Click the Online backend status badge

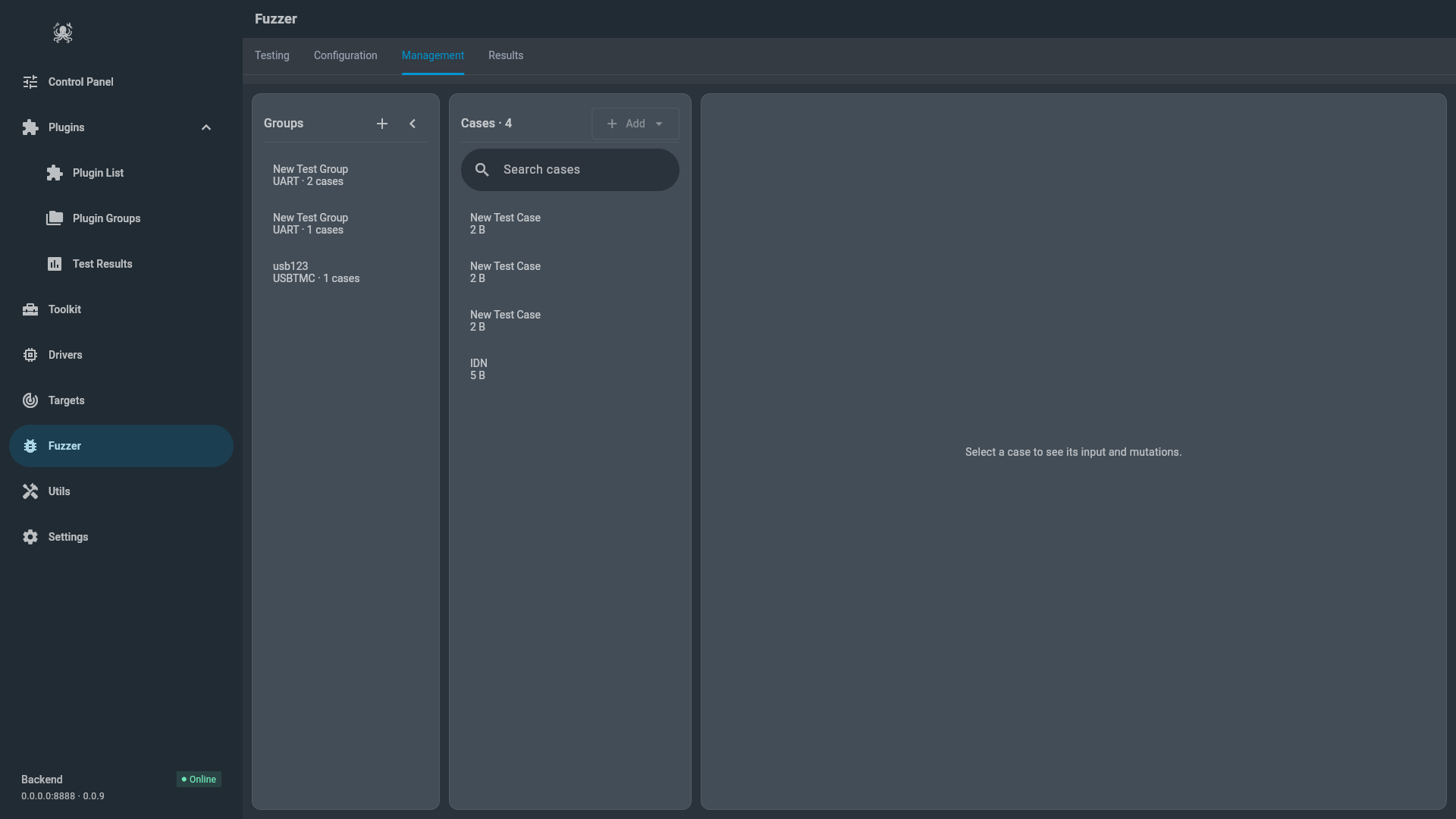click(x=199, y=780)
